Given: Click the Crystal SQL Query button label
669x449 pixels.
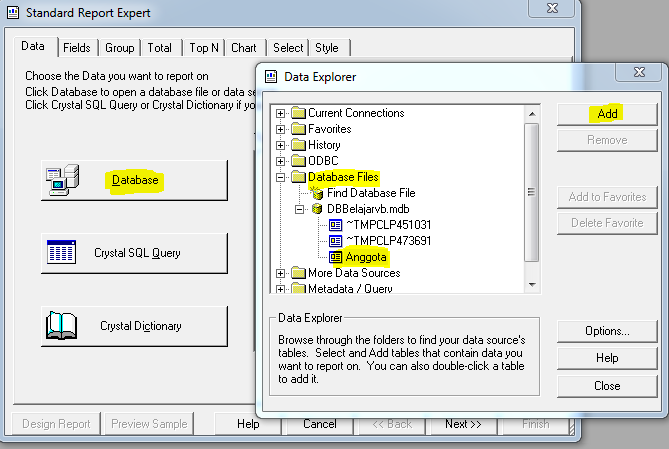Looking at the screenshot, I should [137, 253].
